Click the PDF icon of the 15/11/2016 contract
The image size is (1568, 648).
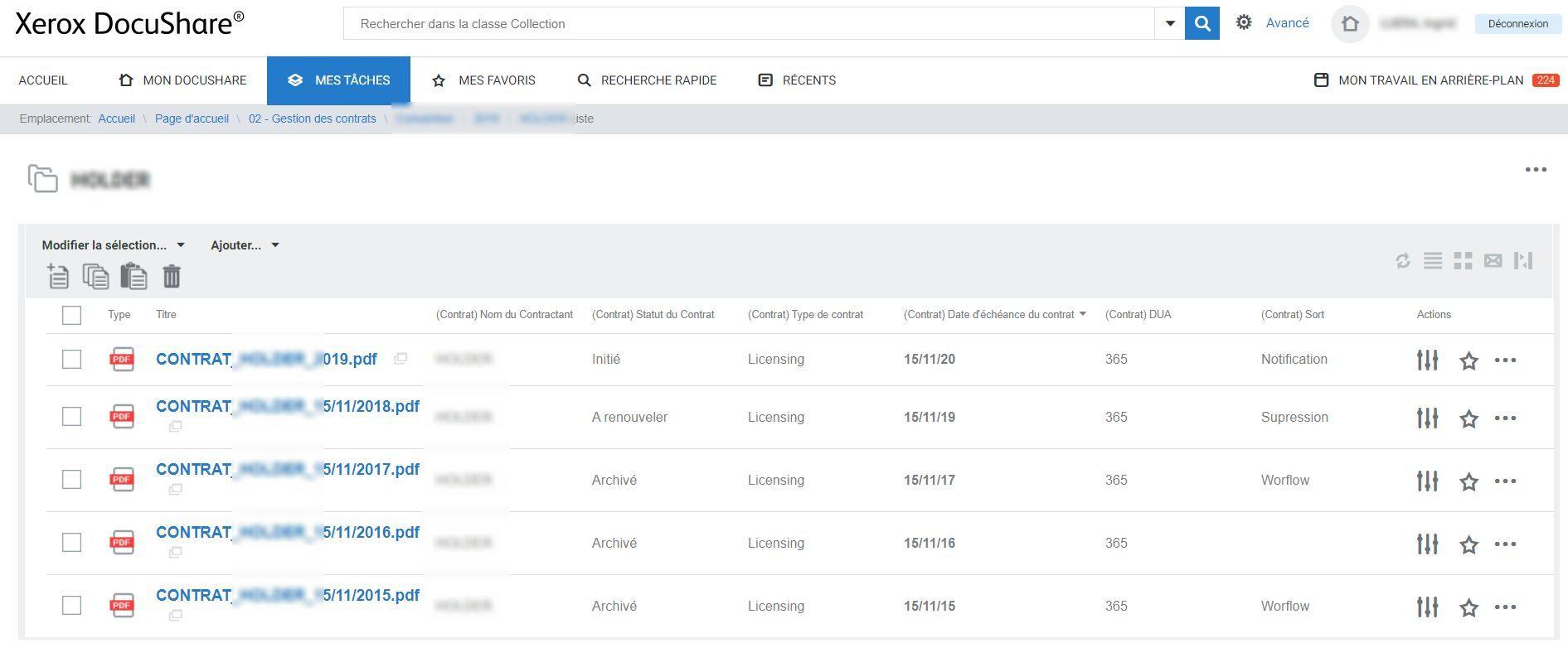pyautogui.click(x=122, y=542)
